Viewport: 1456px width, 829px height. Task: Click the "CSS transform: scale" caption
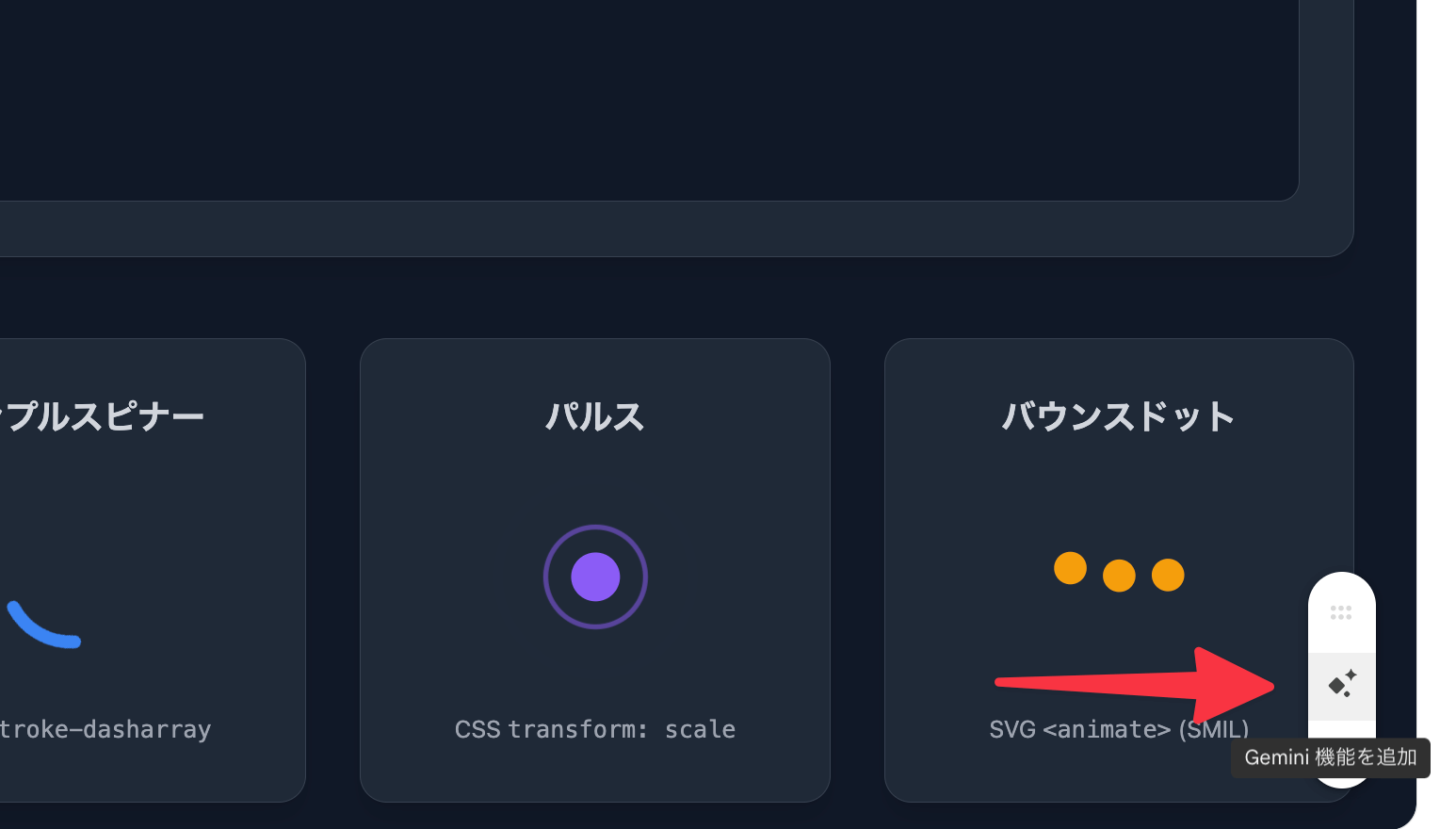(x=595, y=729)
